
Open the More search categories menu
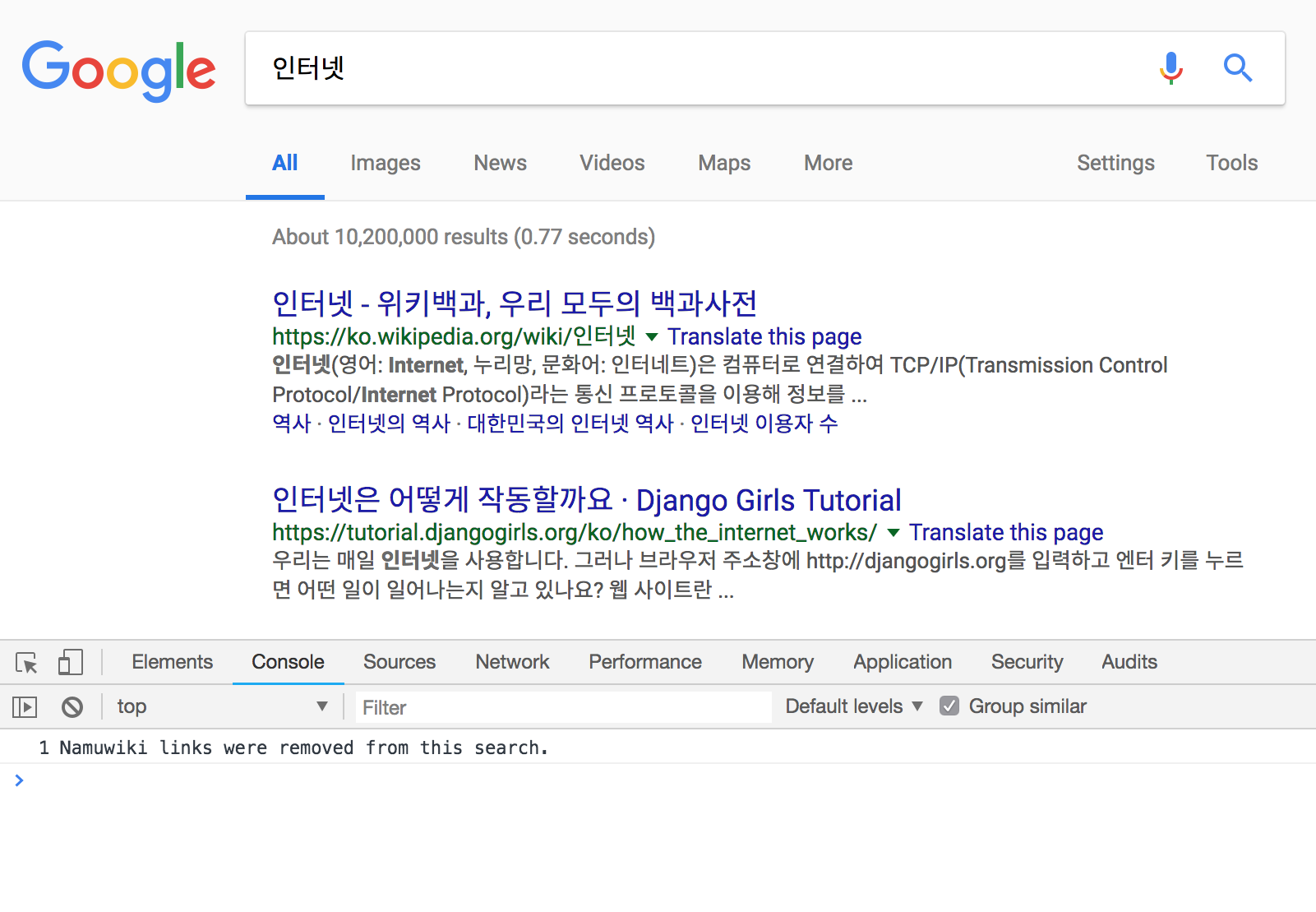pyautogui.click(x=827, y=163)
